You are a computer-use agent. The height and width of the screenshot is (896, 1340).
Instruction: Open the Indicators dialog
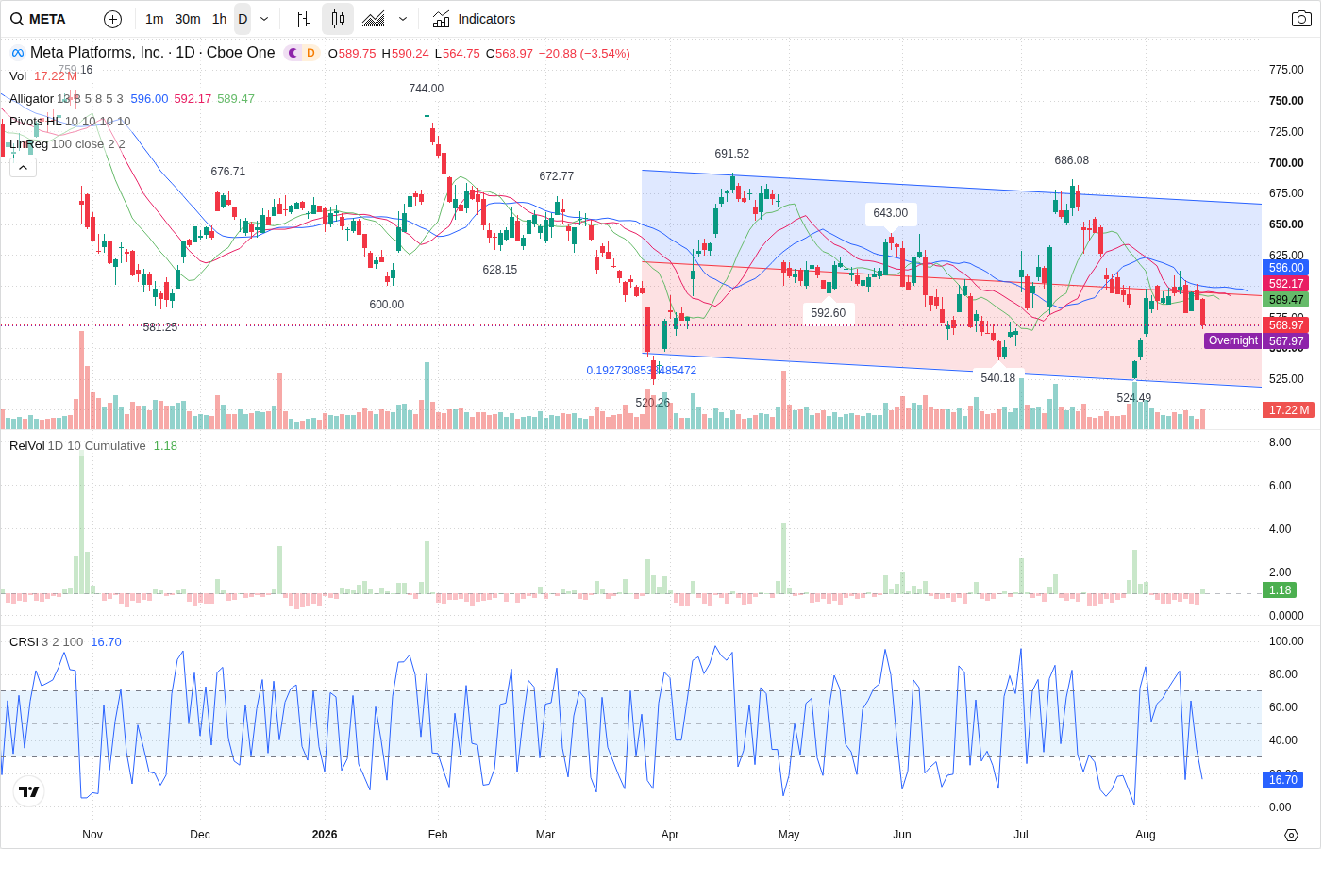474,19
